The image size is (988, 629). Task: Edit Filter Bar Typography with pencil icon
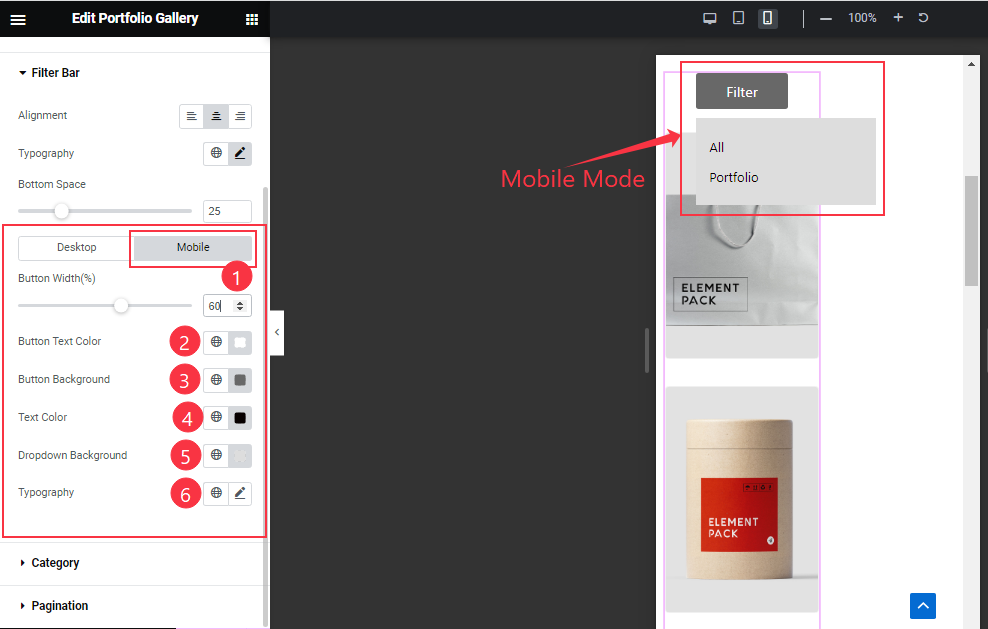240,153
